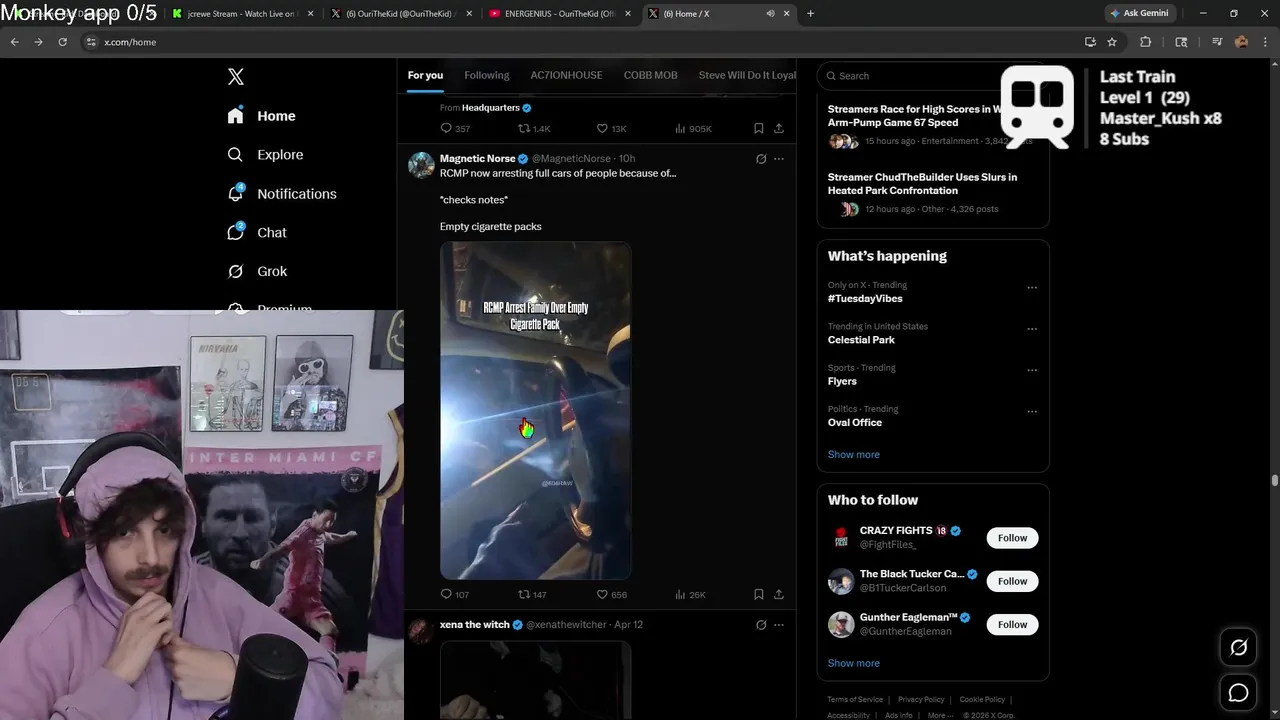Screen dimensions: 1280x720
Task: Open more options on xena the witch post
Action: pyautogui.click(x=779, y=625)
